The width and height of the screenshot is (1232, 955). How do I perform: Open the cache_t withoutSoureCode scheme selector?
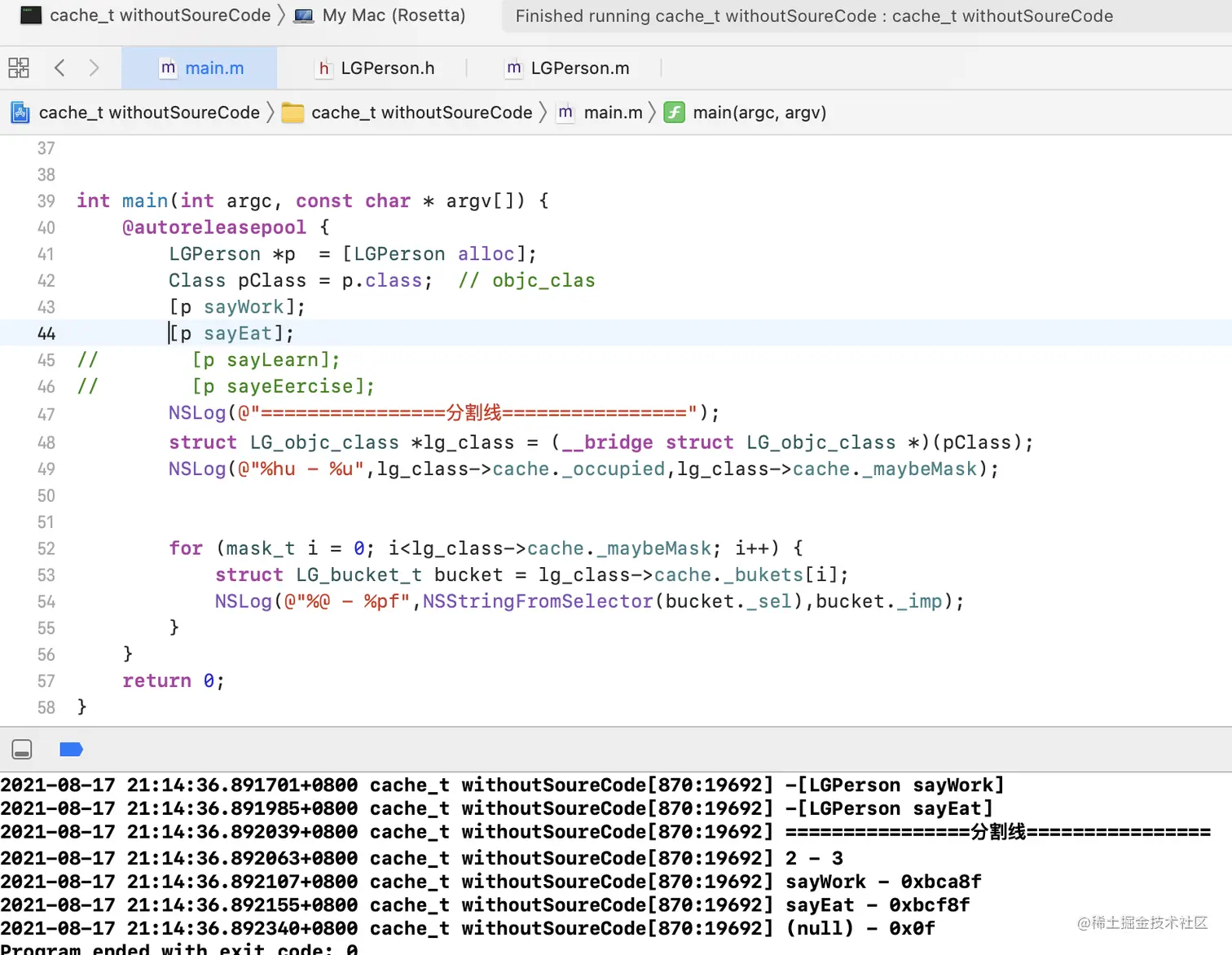(x=160, y=15)
